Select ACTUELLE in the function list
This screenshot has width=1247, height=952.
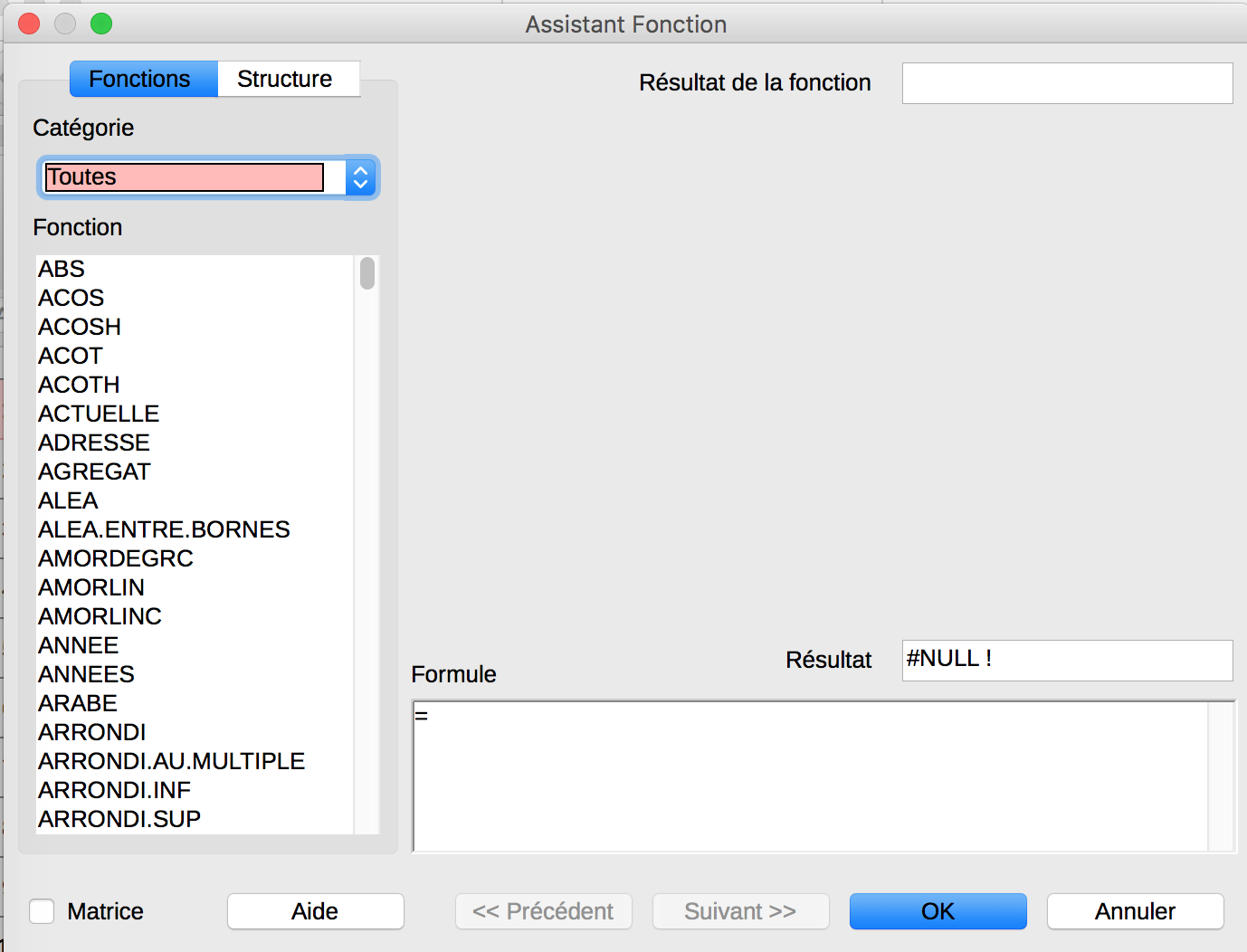195,414
